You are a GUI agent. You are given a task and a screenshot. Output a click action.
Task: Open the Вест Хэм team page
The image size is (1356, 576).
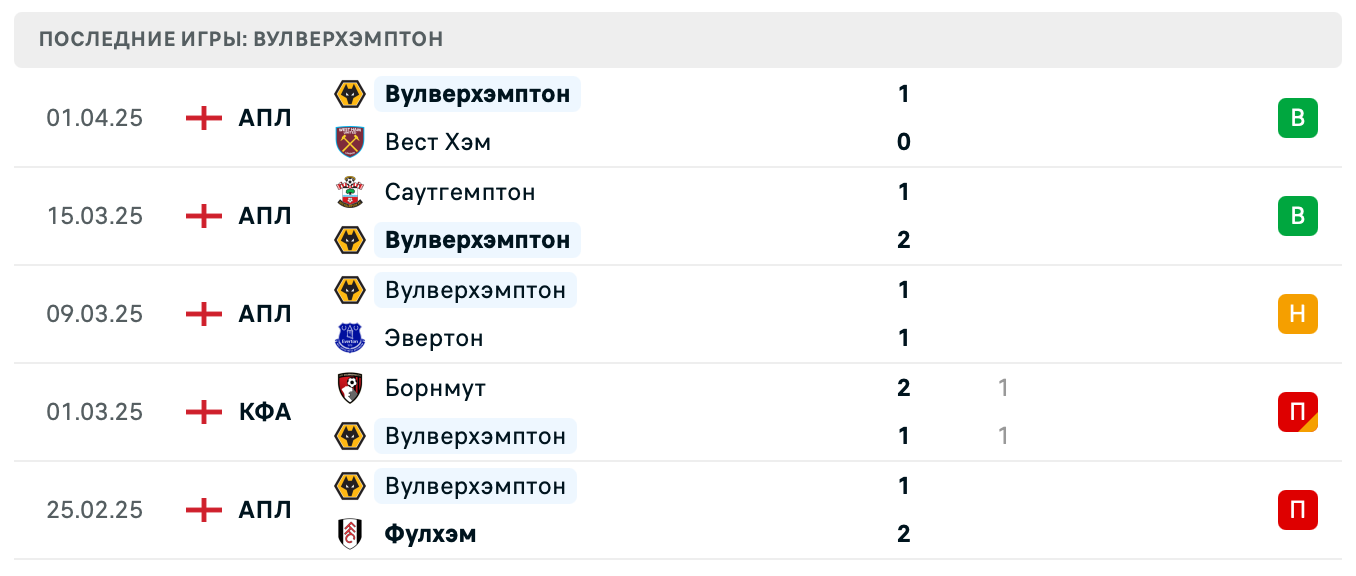(x=437, y=142)
